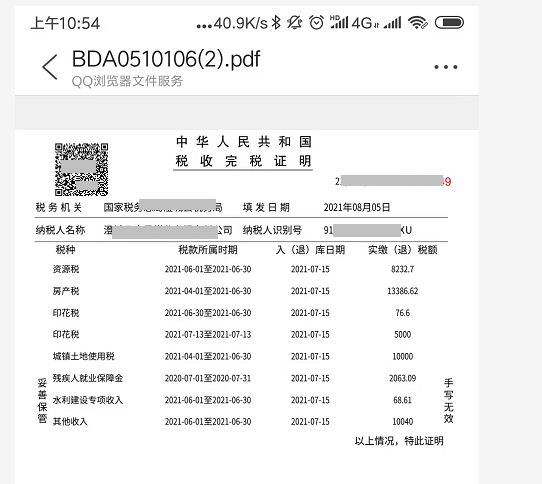Tap the WiFi signal icon
The height and width of the screenshot is (484, 542).
point(418,23)
